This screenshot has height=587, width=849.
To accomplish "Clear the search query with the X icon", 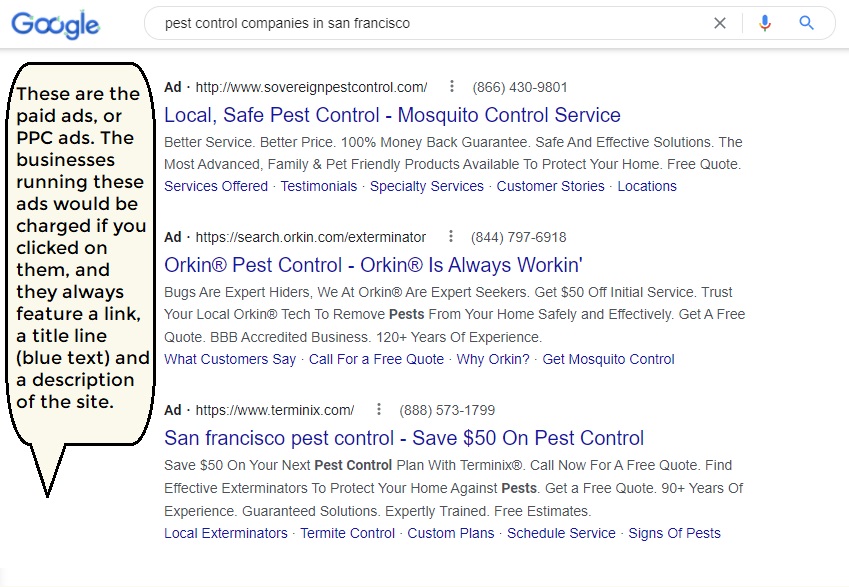I will pyautogui.click(x=720, y=23).
